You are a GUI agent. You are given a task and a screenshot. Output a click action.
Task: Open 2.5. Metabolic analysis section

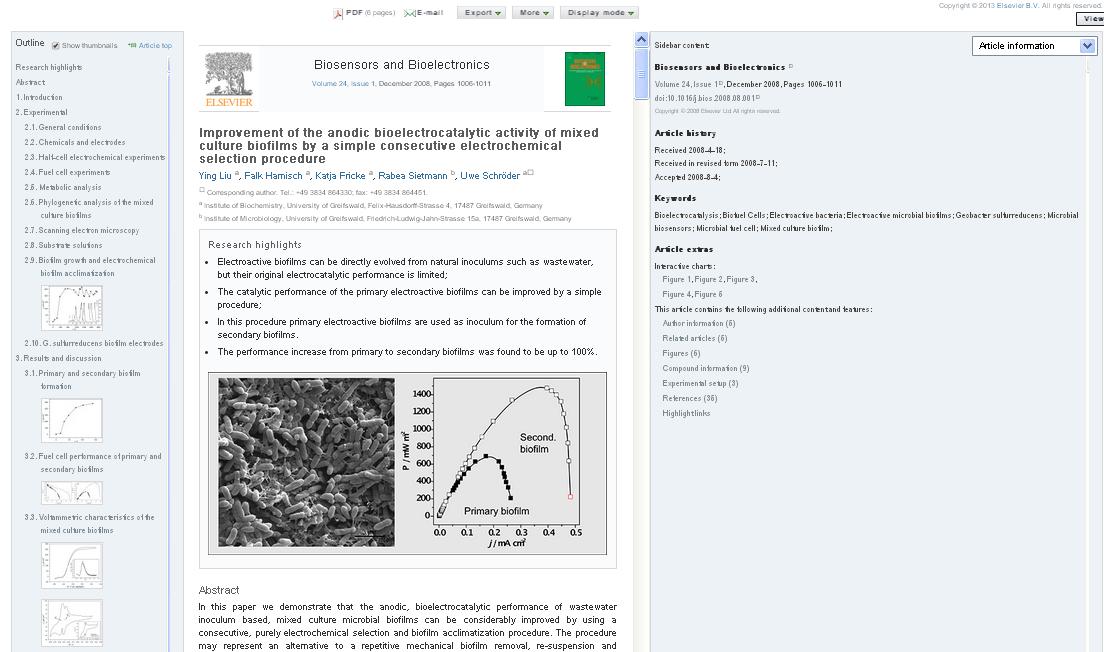click(x=63, y=187)
